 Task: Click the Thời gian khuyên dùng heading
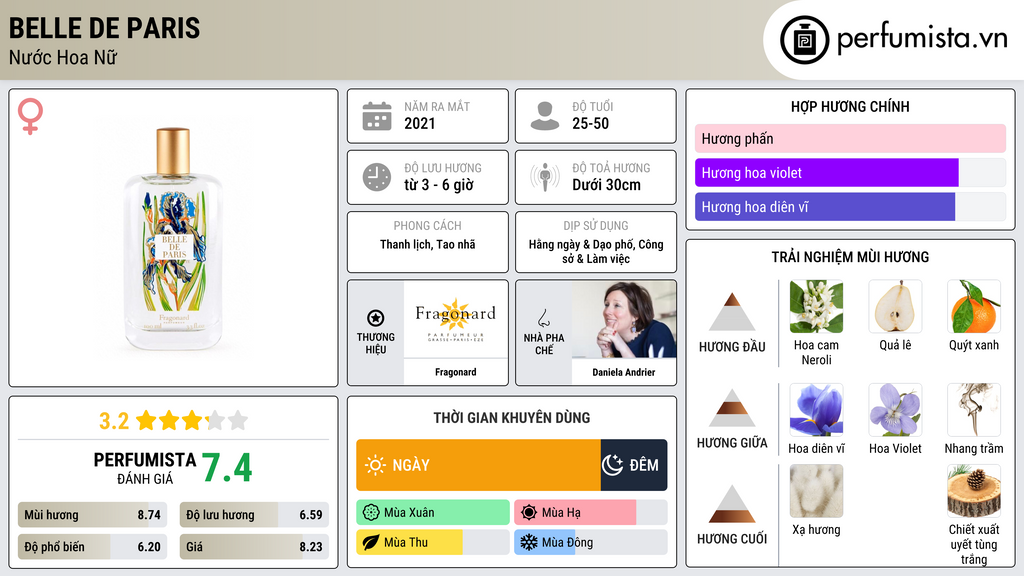point(511,417)
